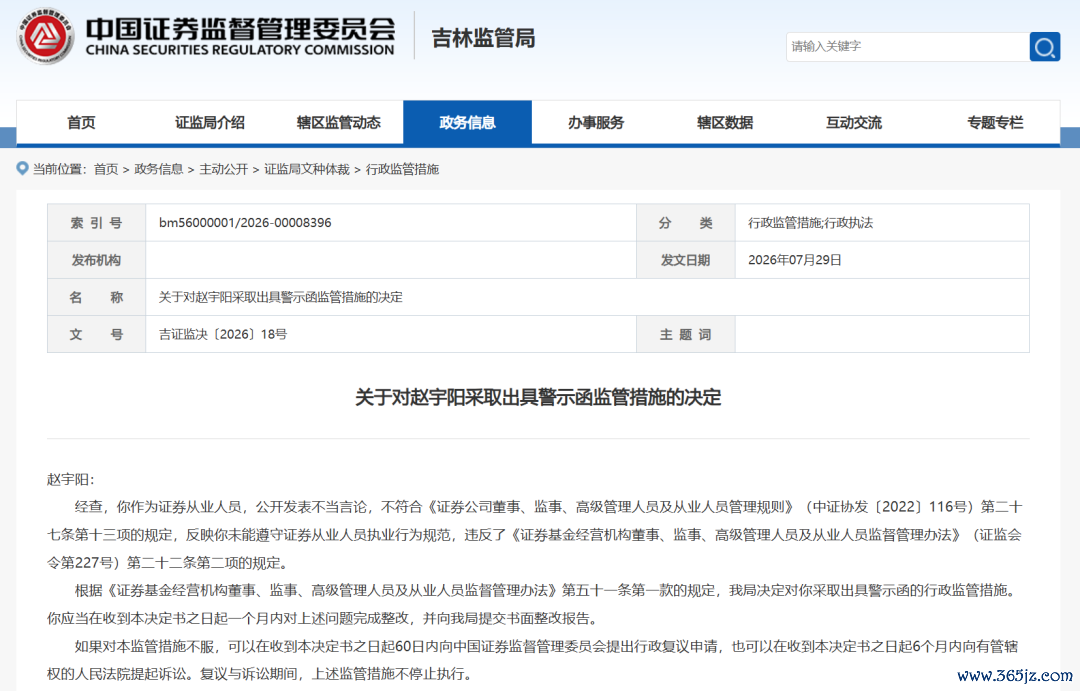The image size is (1080, 691).
Task: Click the blue search magnifier icon
Action: pyautogui.click(x=1045, y=47)
